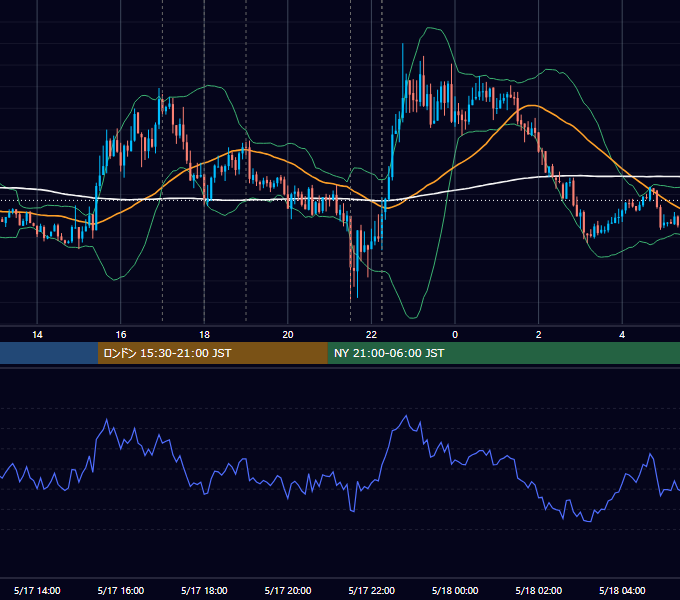The image size is (680, 600).
Task: Click the 5/17 18:00 time label
Action: (204, 590)
